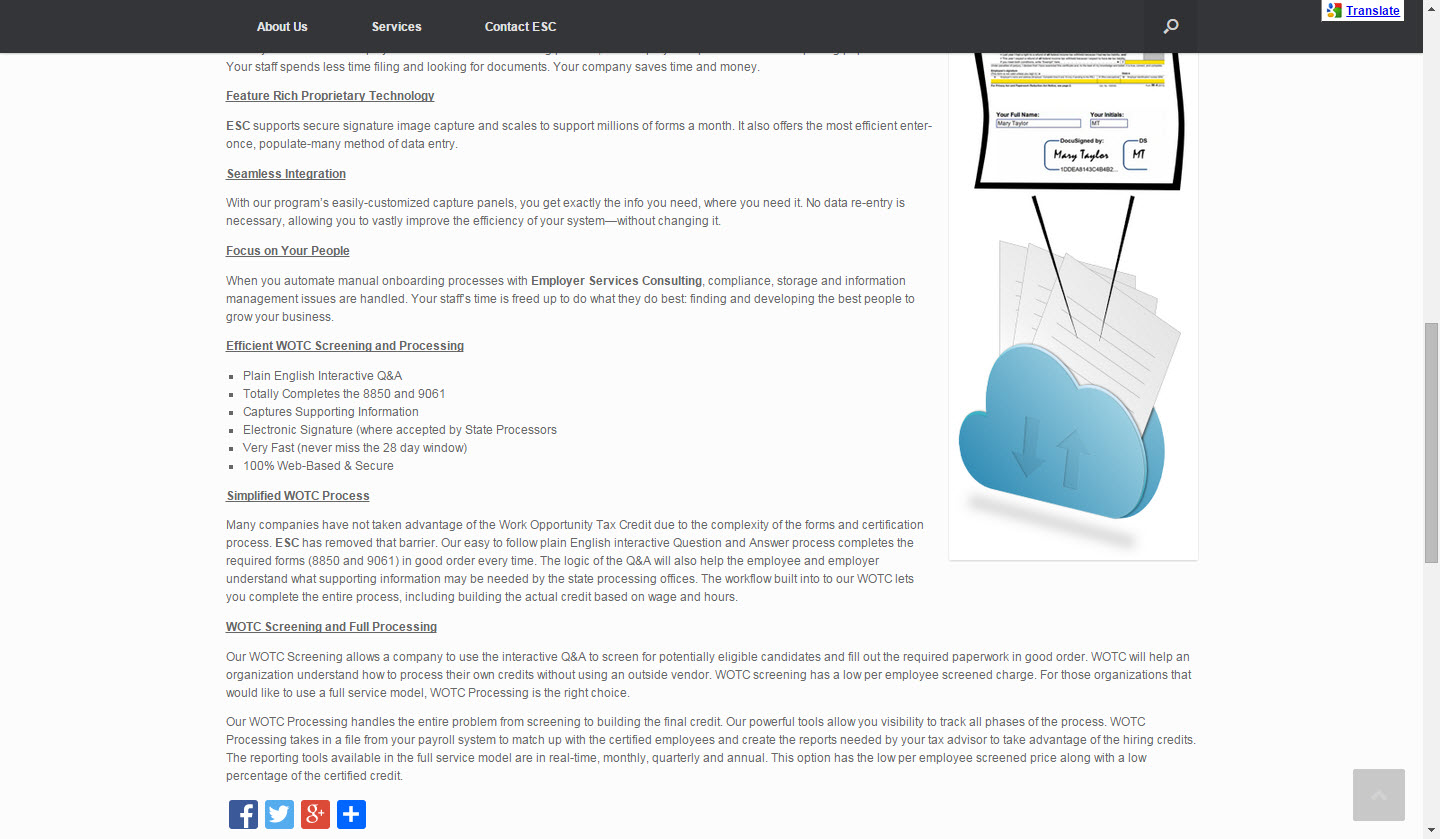1440x839 pixels.
Task: Open the About Us menu
Action: coord(282,27)
